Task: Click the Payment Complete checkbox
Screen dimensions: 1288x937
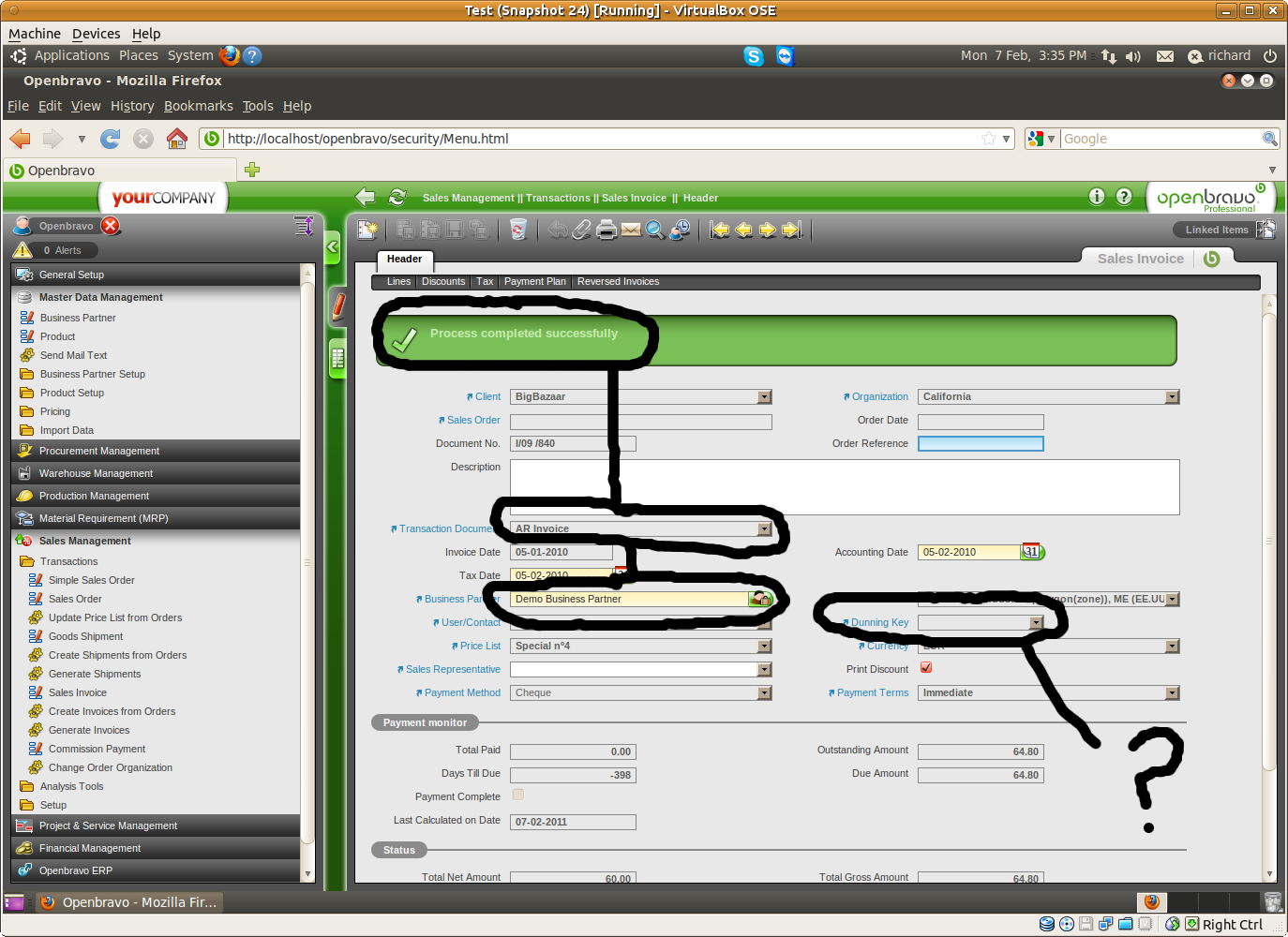Action: 518,795
